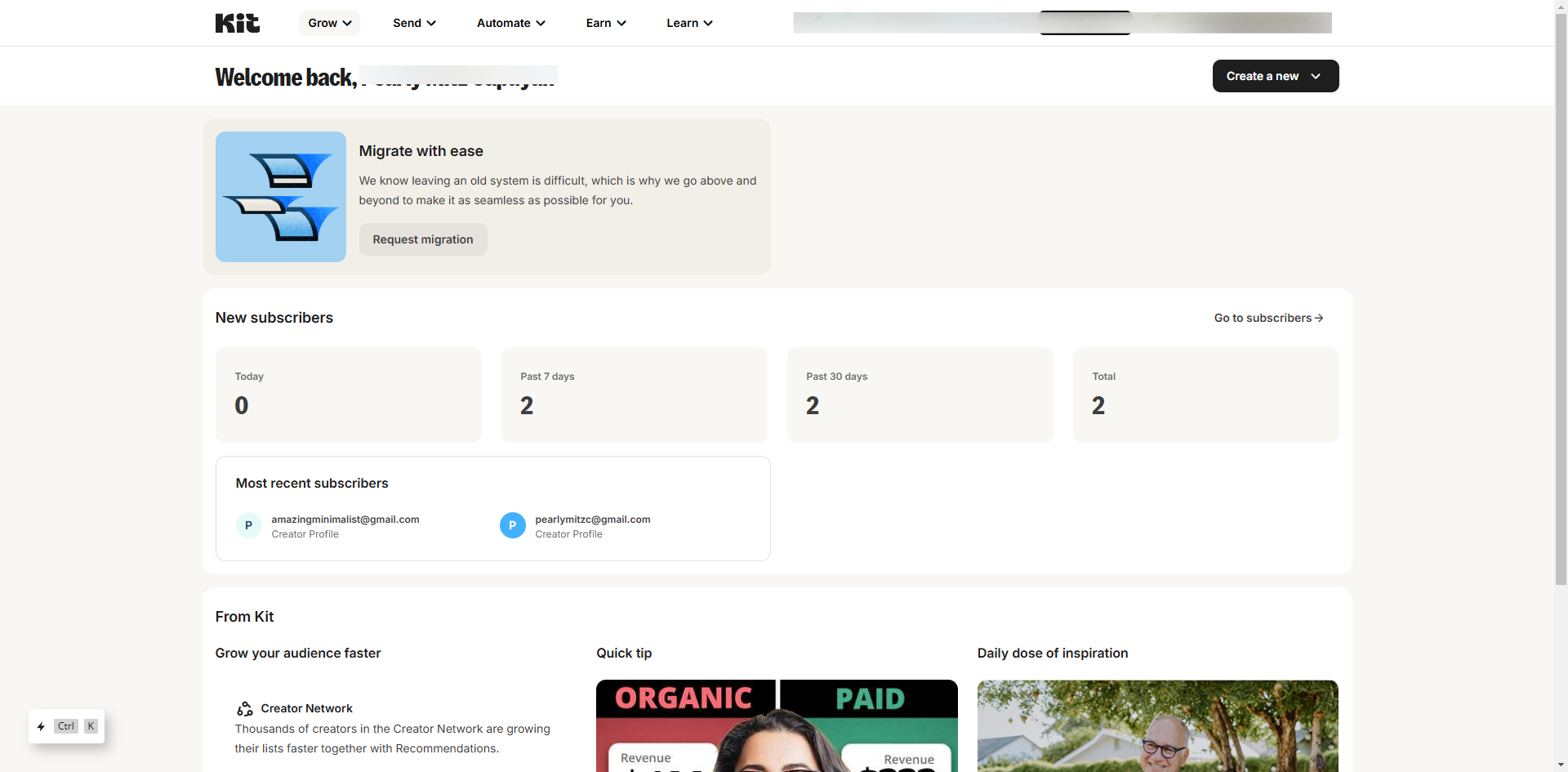The width and height of the screenshot is (1568, 772).
Task: Click the 'Migrate with ease' title
Action: [421, 151]
